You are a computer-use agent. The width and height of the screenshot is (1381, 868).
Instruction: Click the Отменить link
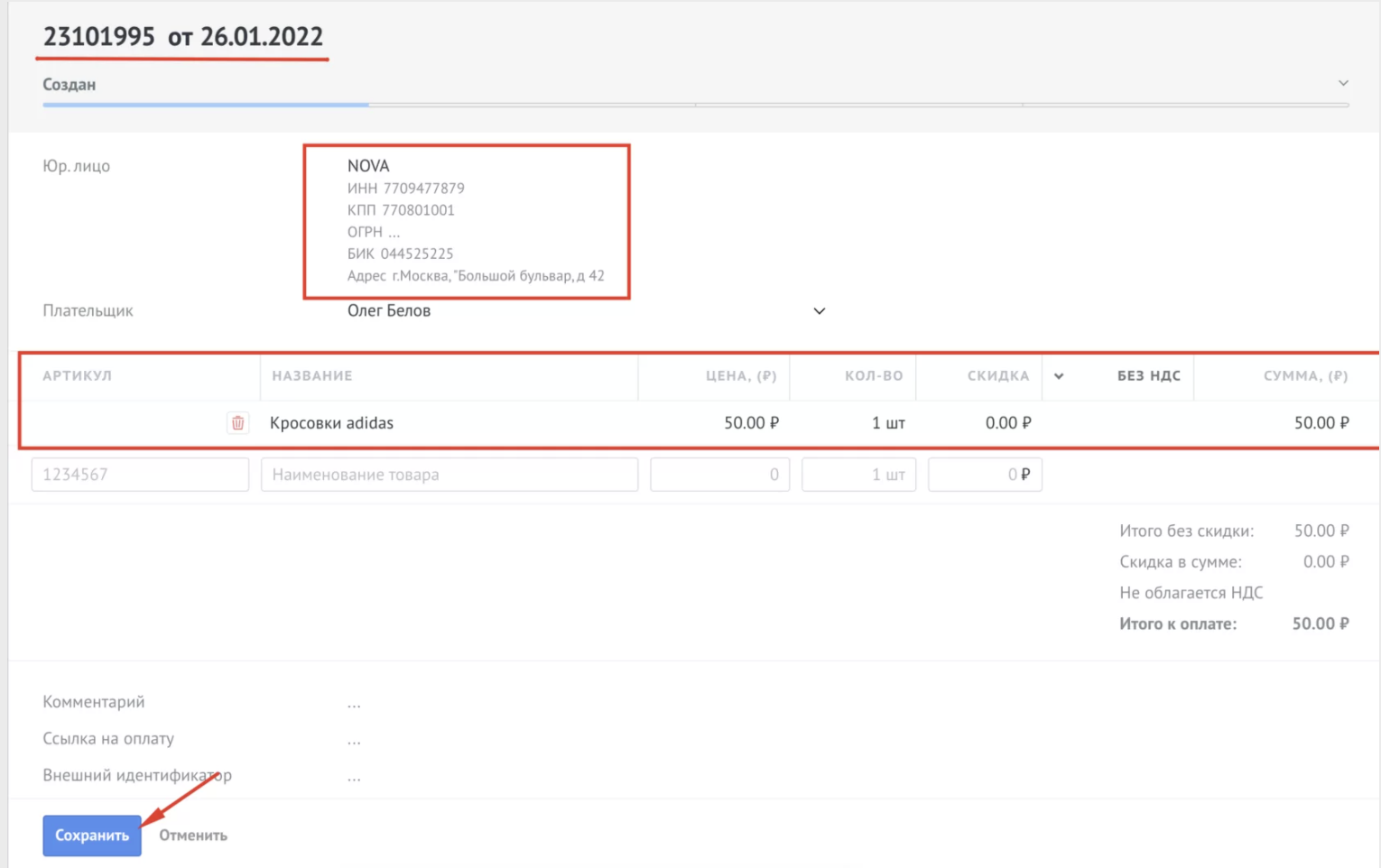click(x=193, y=836)
